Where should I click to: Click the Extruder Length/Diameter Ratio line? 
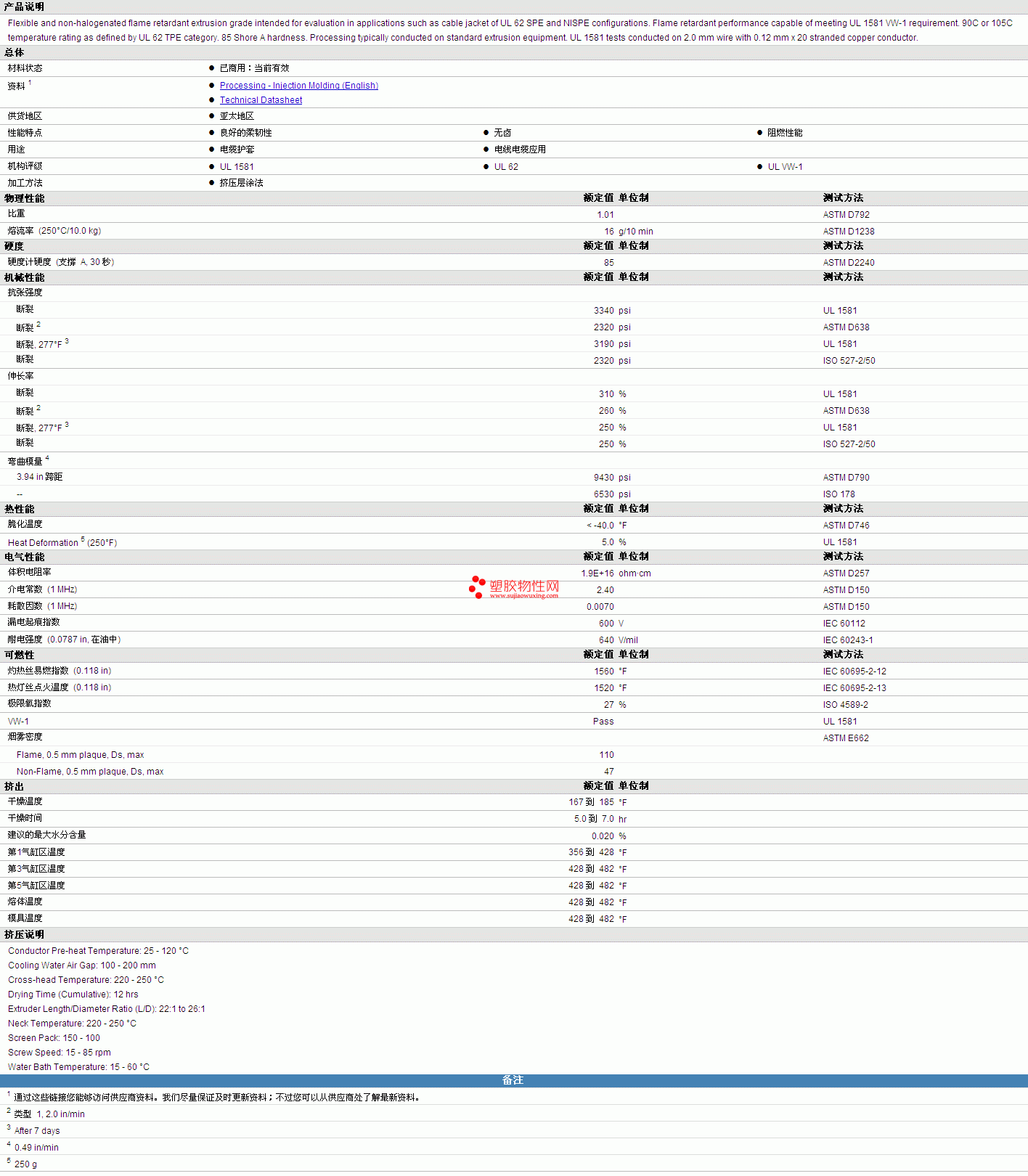point(107,1009)
